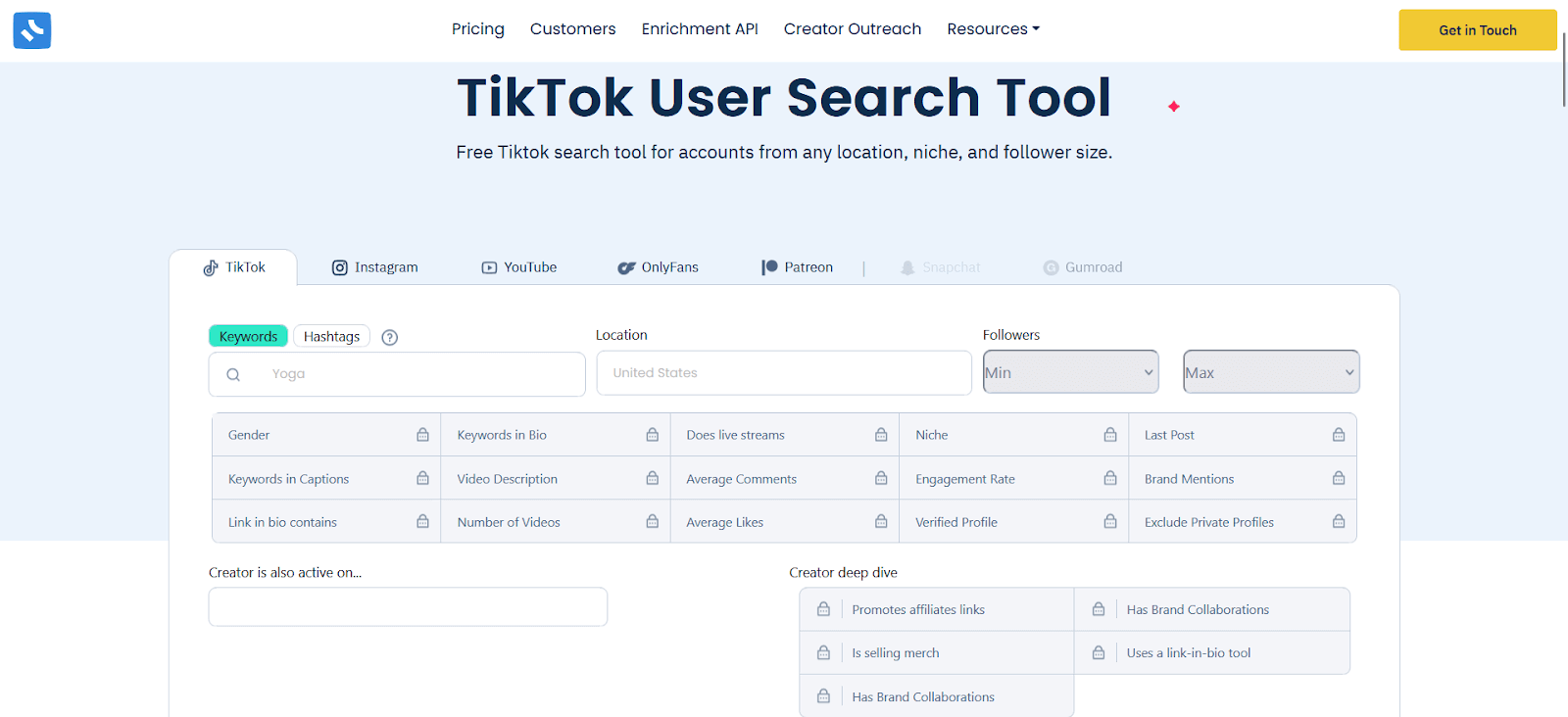Click the Niche filter label
This screenshot has width=1568, height=717.
[x=932, y=435]
